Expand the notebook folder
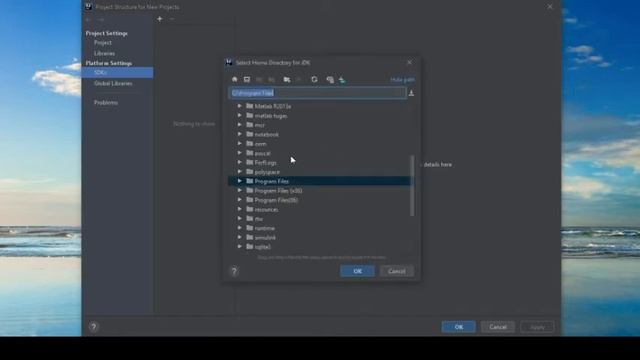 (240, 134)
